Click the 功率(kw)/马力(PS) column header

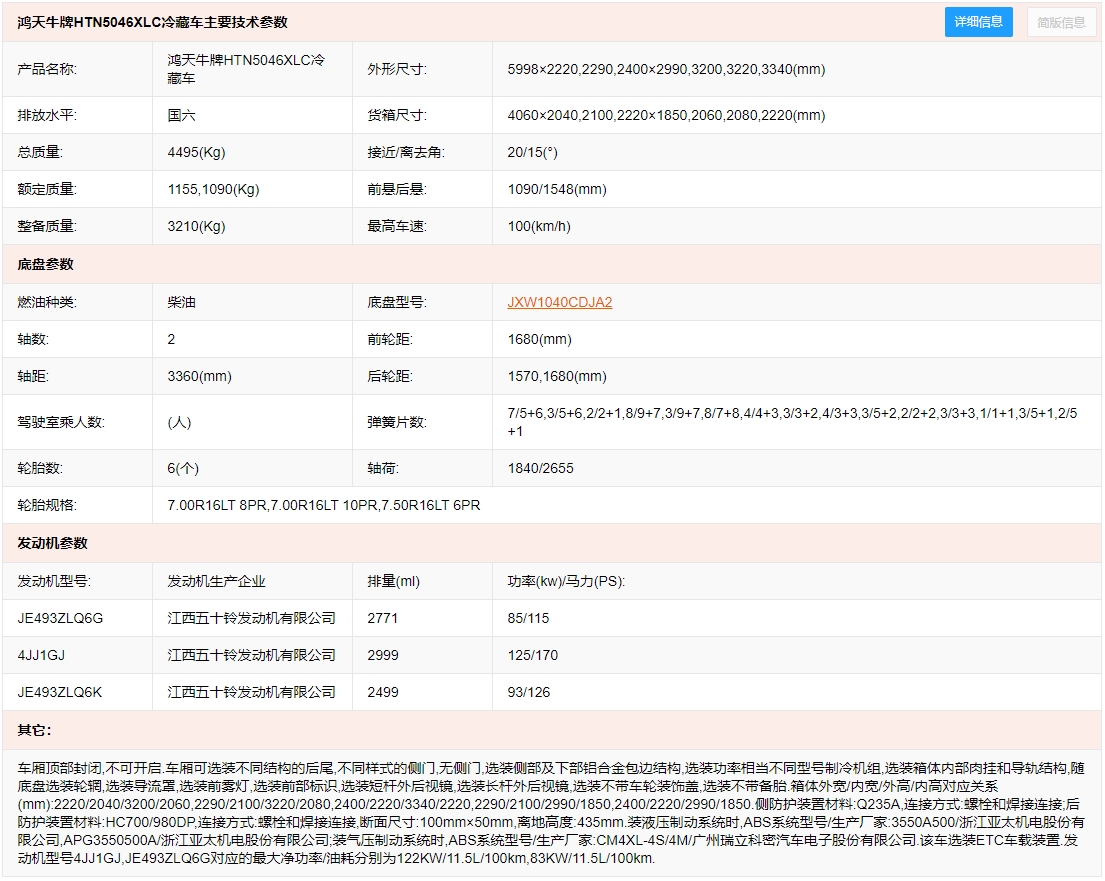(x=566, y=581)
